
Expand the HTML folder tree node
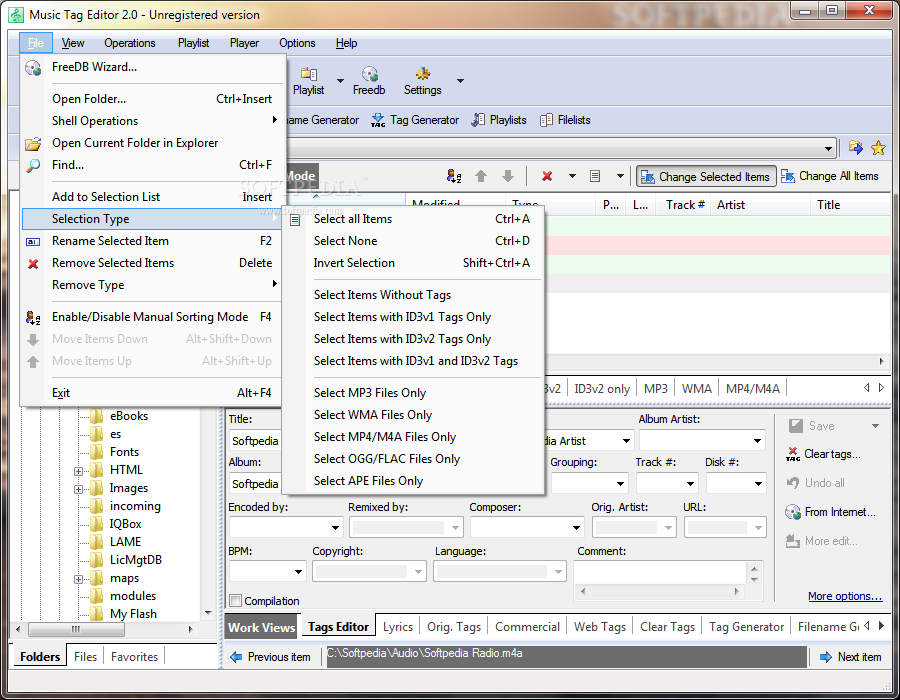79,470
